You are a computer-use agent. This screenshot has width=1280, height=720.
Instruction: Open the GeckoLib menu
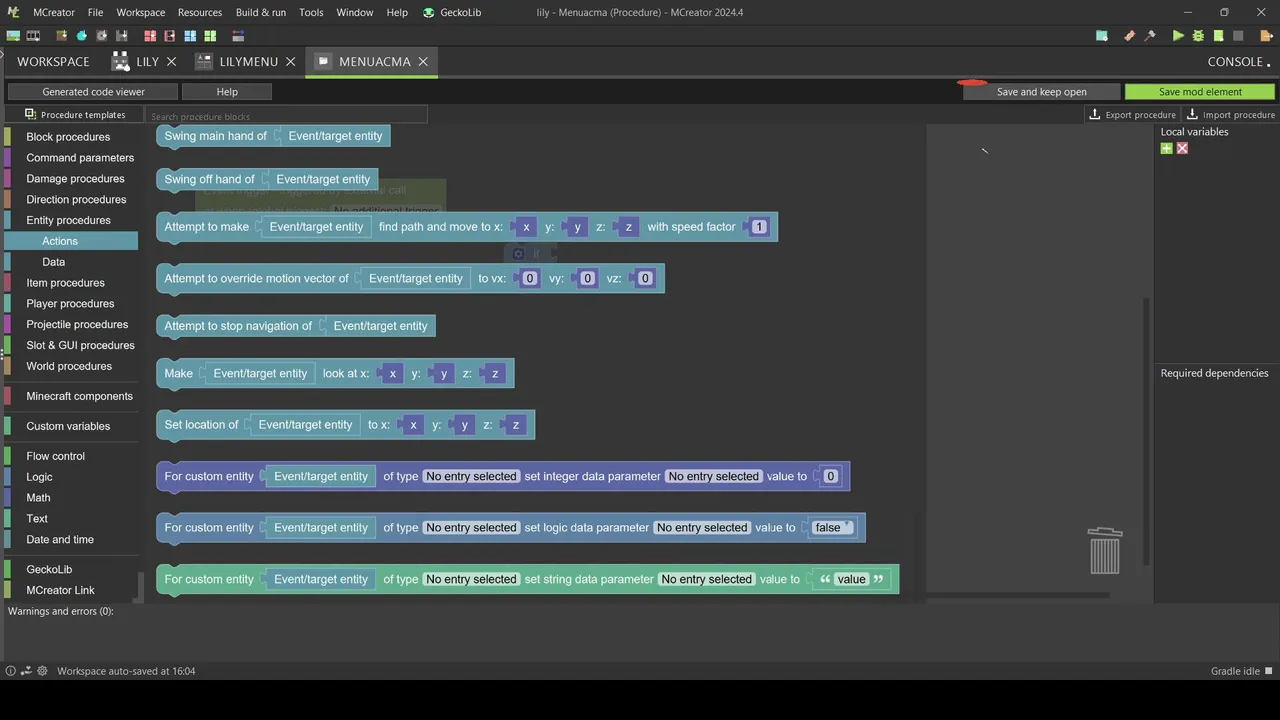coord(454,12)
